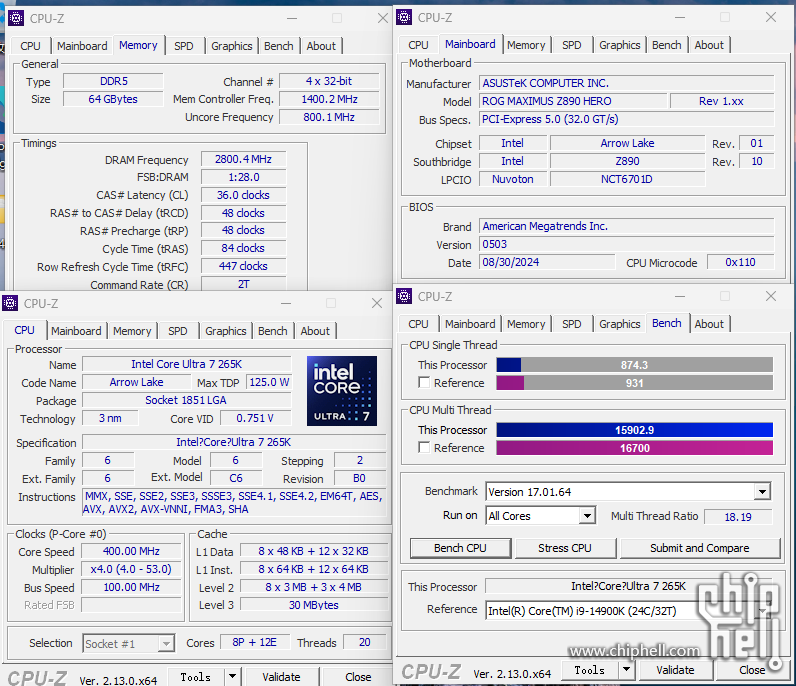Click the CAS# Latency value 36.0 clocks
Image resolution: width=796 pixels, height=686 pixels.
244,195
